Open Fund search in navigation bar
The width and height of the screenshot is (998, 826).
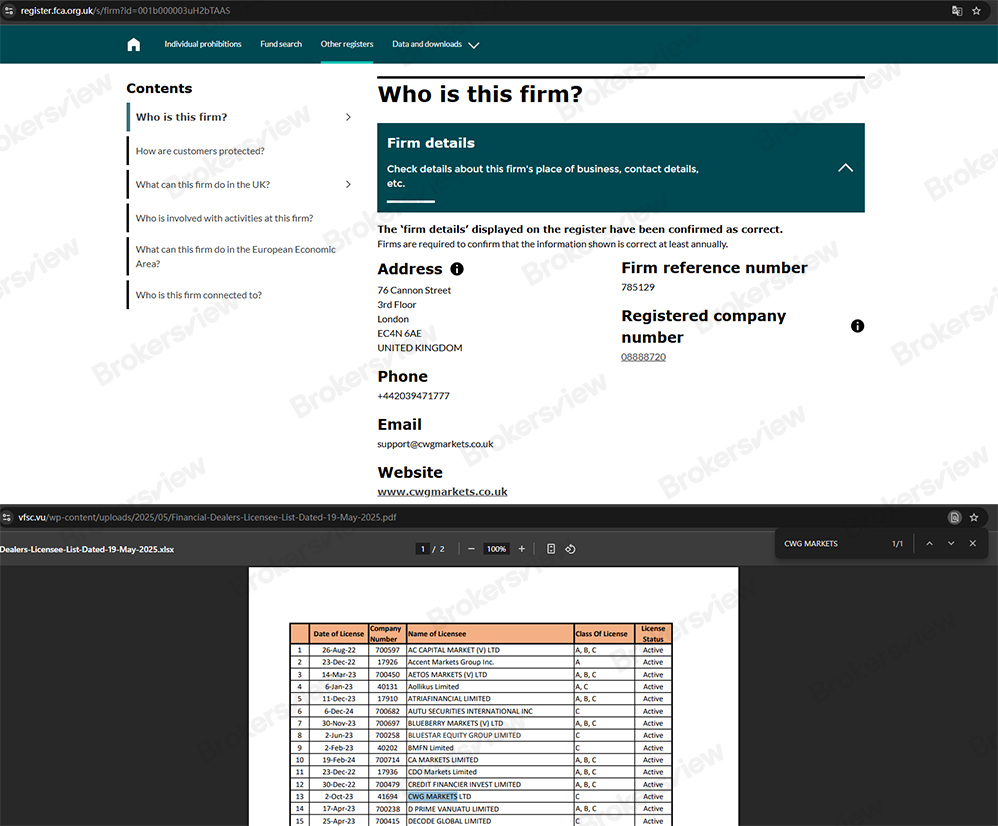tap(281, 44)
